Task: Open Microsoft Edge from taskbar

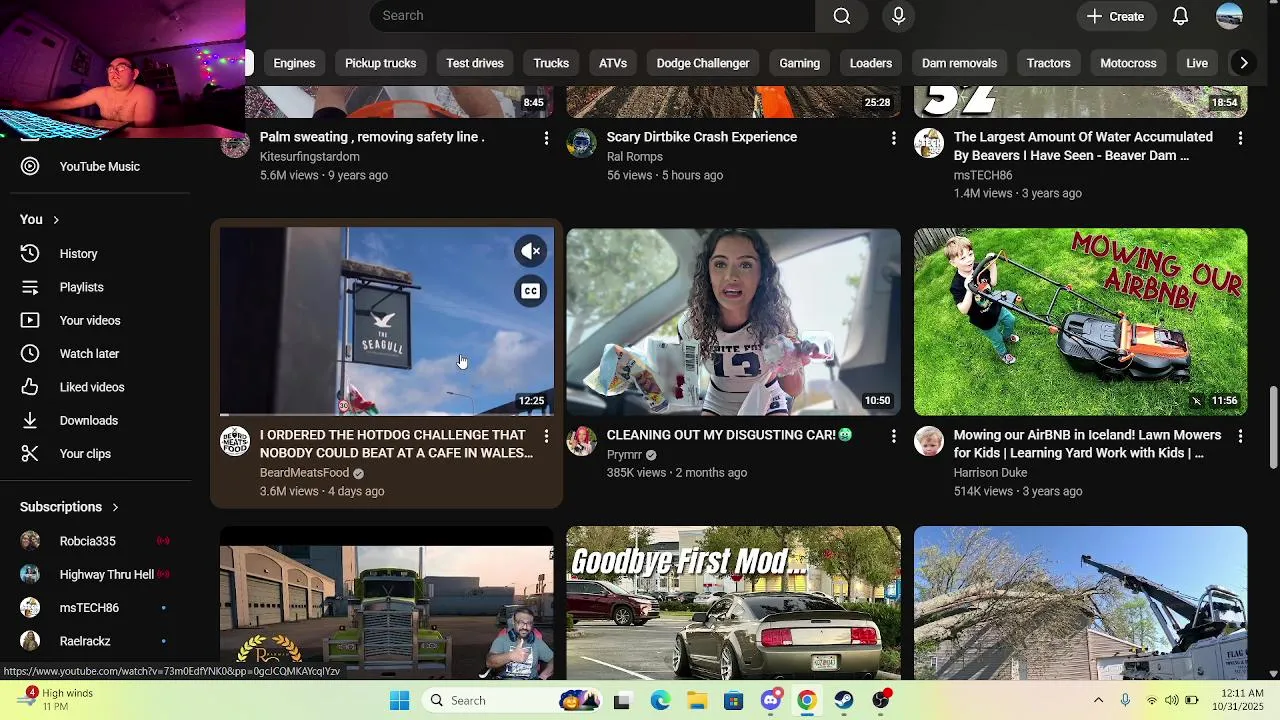Action: [660, 700]
